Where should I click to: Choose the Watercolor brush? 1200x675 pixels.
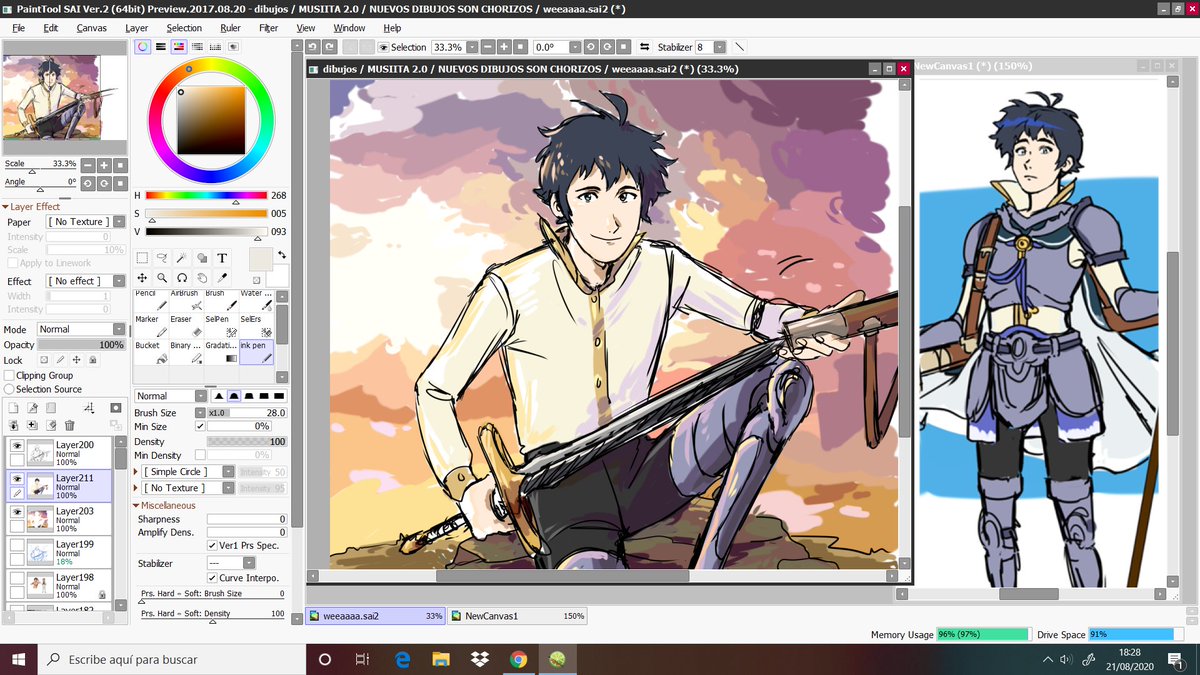[256, 300]
